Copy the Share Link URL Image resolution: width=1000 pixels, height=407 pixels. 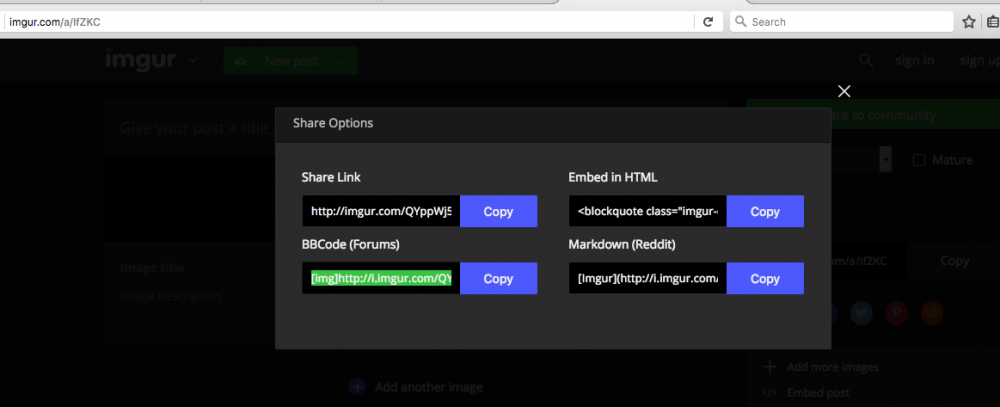(498, 212)
